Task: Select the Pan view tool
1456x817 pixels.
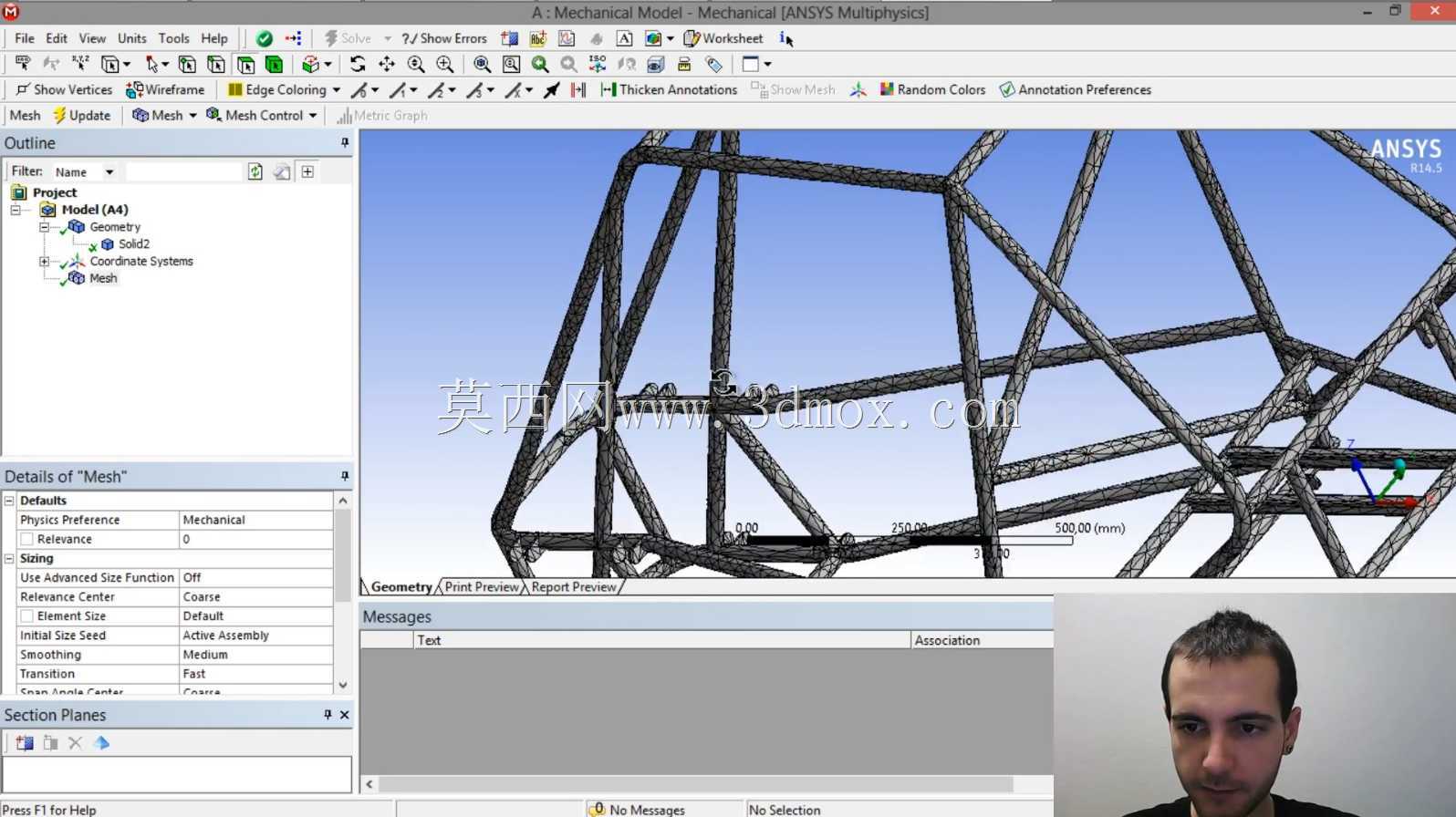Action: (x=387, y=64)
